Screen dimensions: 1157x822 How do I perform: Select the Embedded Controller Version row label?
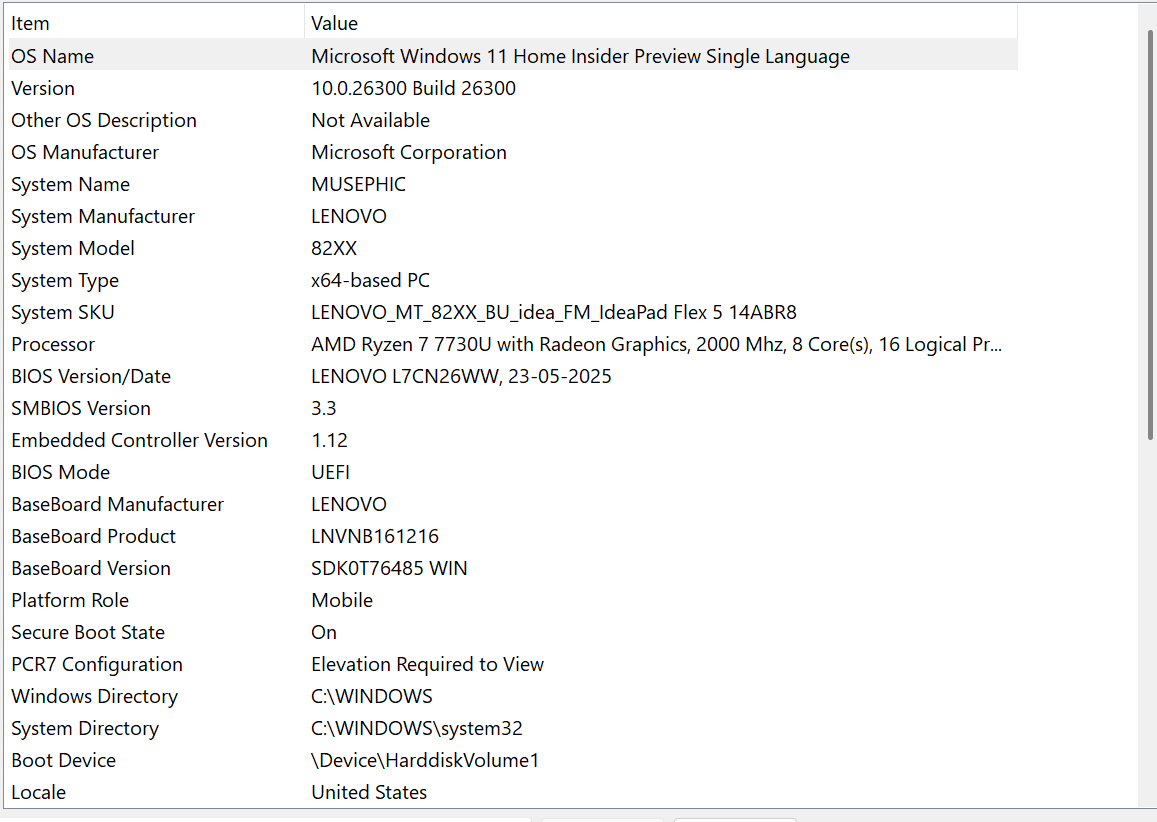pos(139,441)
